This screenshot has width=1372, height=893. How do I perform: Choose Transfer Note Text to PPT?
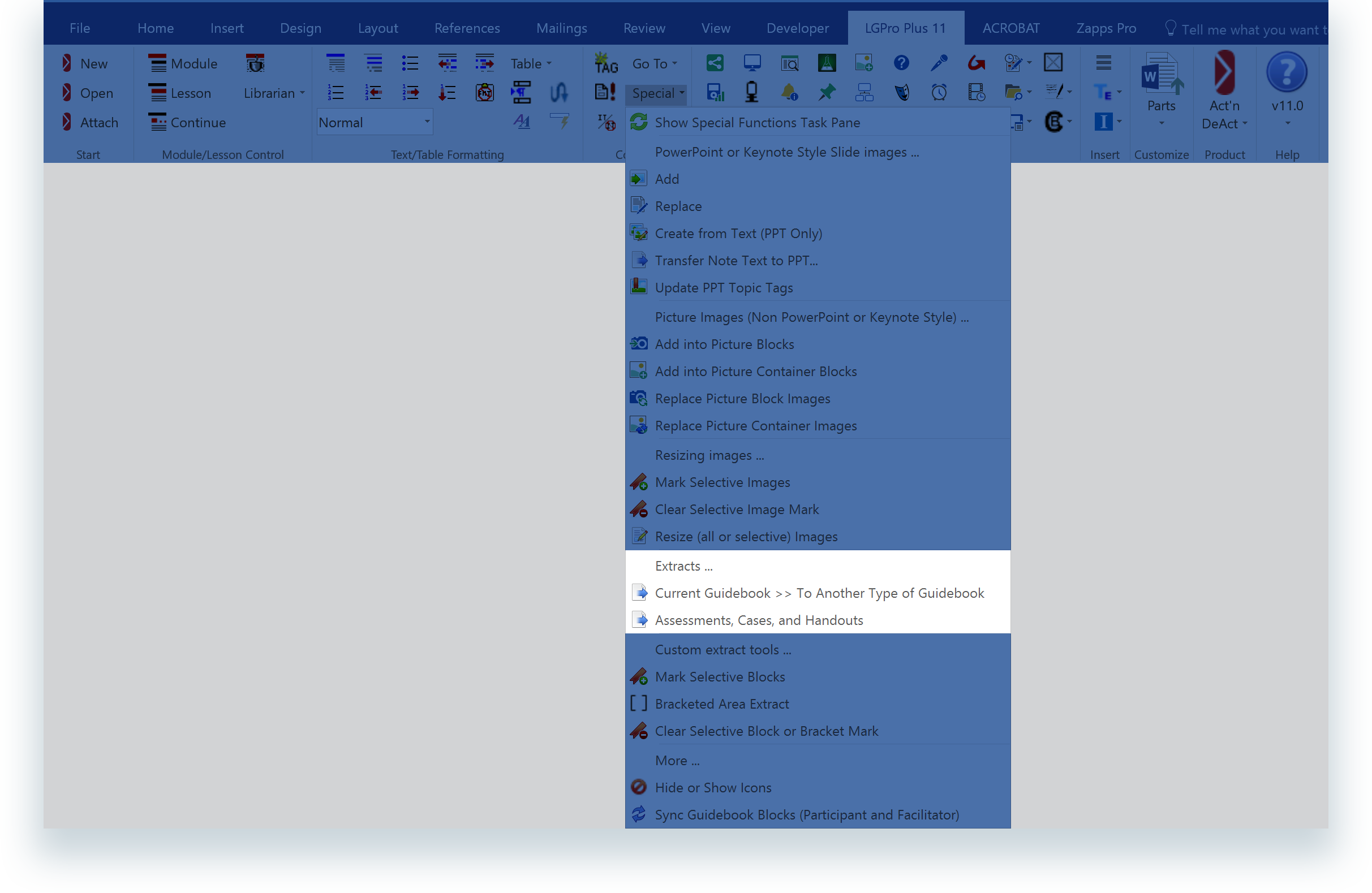(x=818, y=260)
